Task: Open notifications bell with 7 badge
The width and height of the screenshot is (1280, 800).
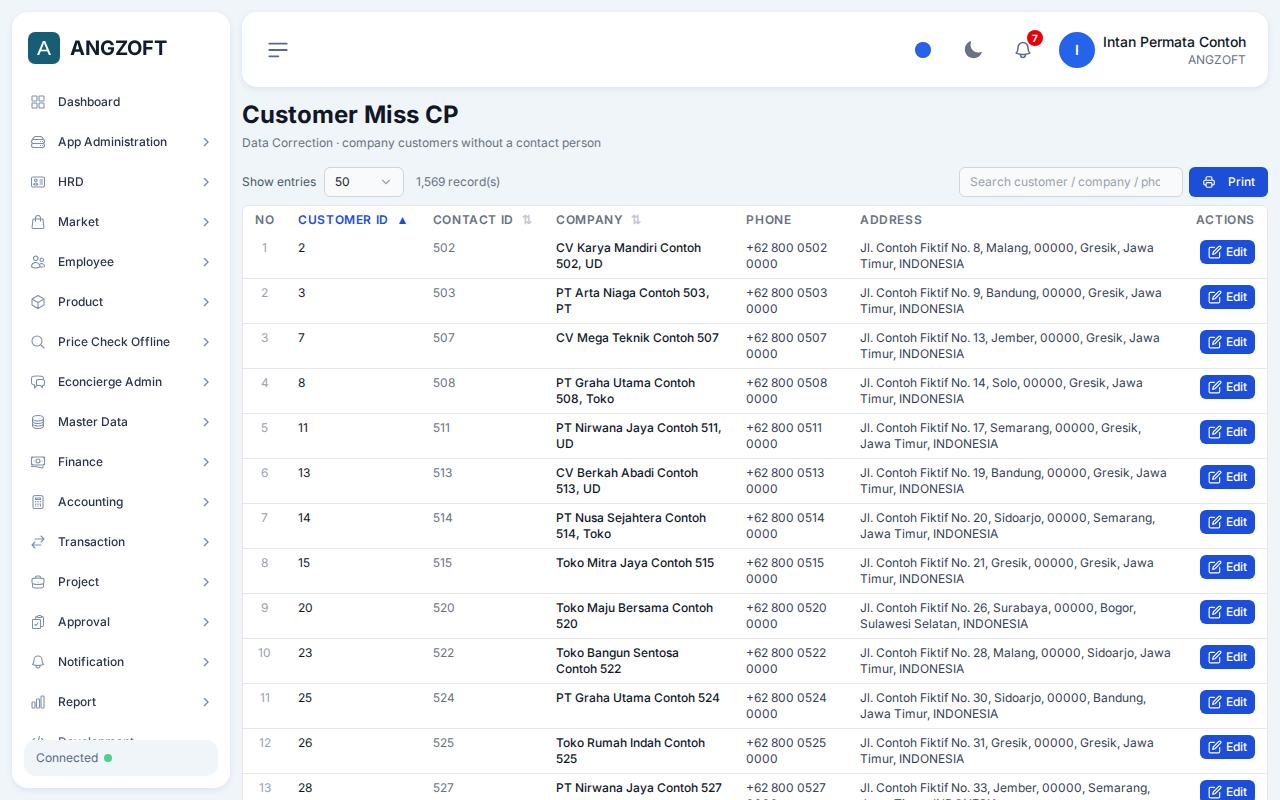Action: click(x=1023, y=50)
